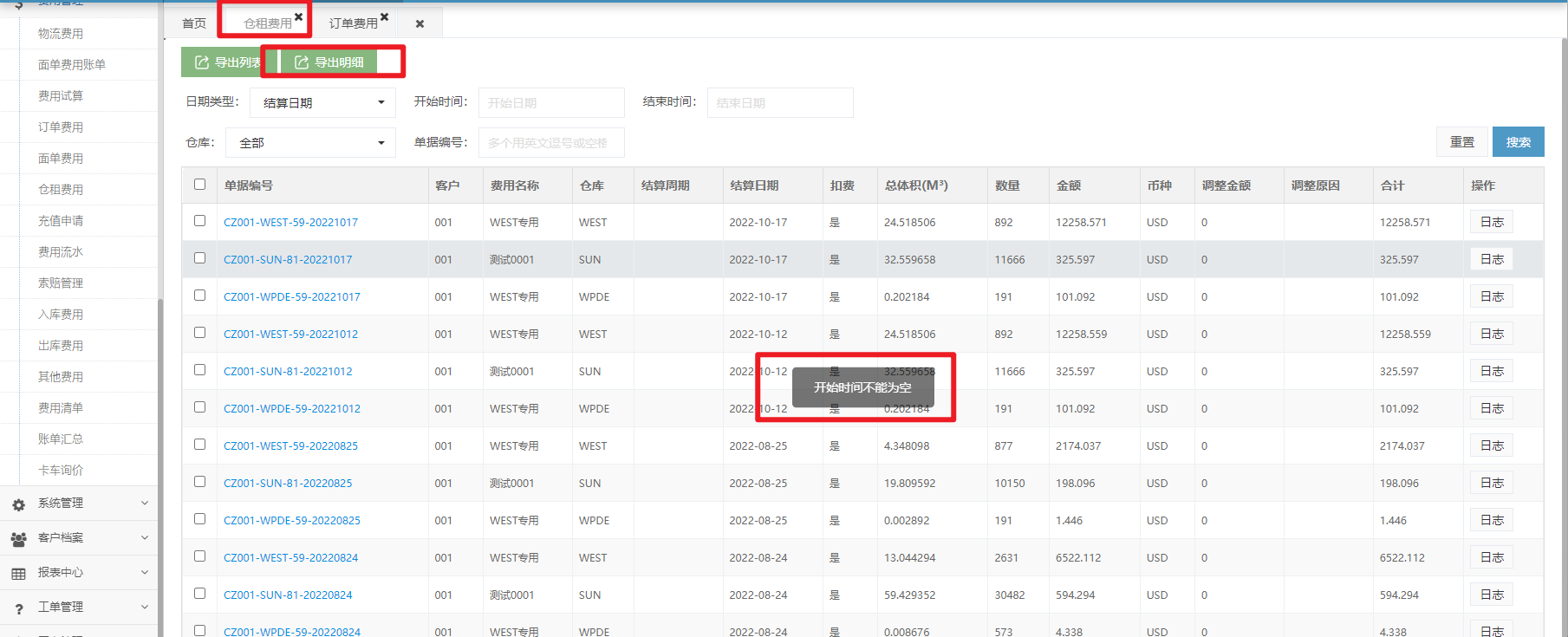
Task: Open document link CZ001-SUN-81-20221017
Action: 288,260
